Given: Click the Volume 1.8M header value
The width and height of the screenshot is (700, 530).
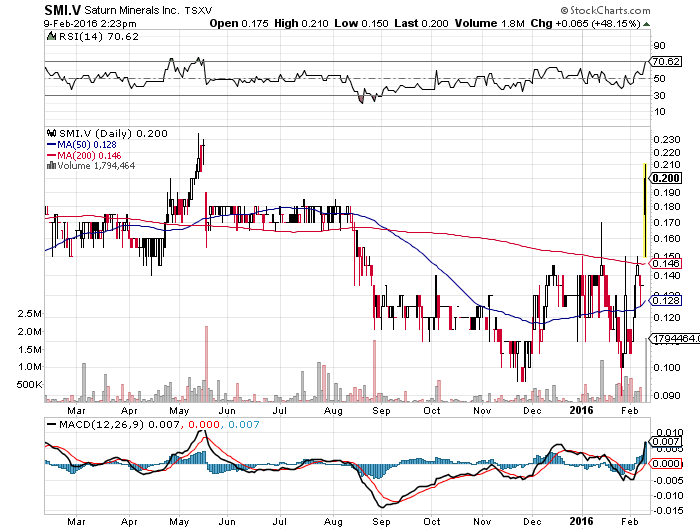Looking at the screenshot, I should tap(489, 23).
